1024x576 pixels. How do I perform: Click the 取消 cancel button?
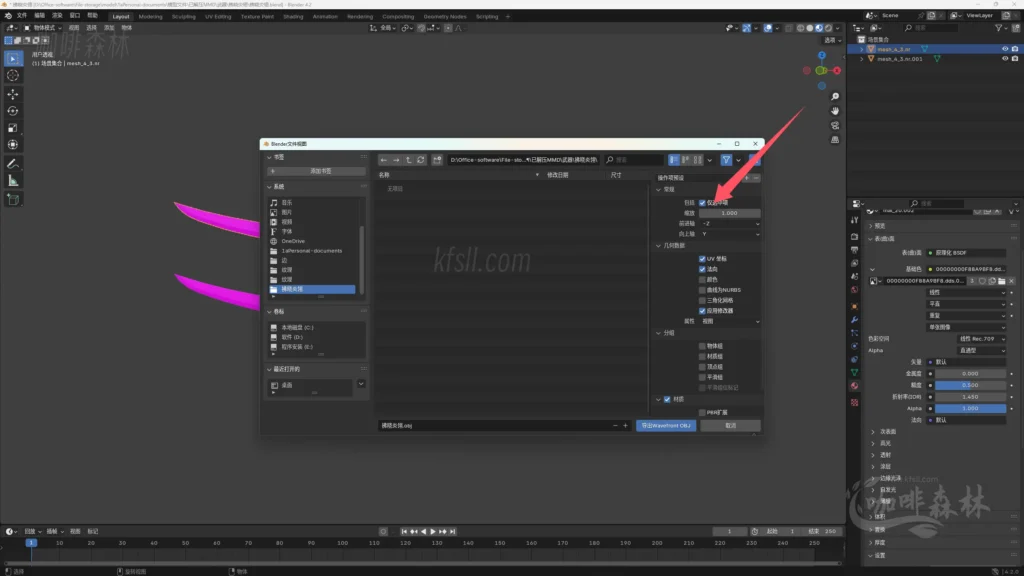730,425
